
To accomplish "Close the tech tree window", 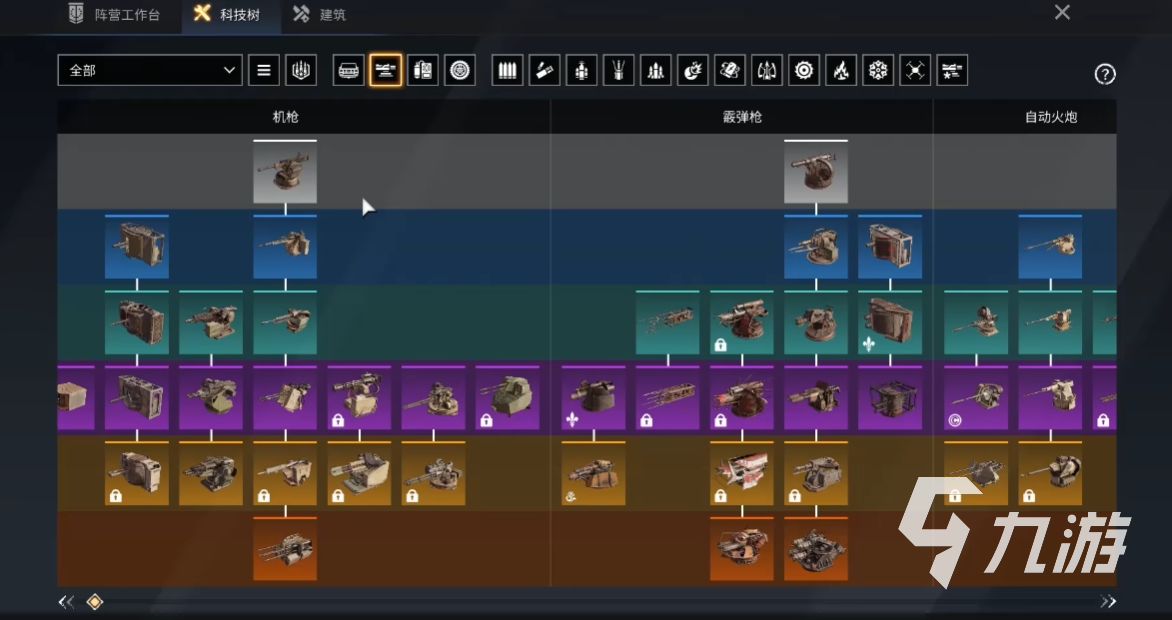I will [1062, 12].
